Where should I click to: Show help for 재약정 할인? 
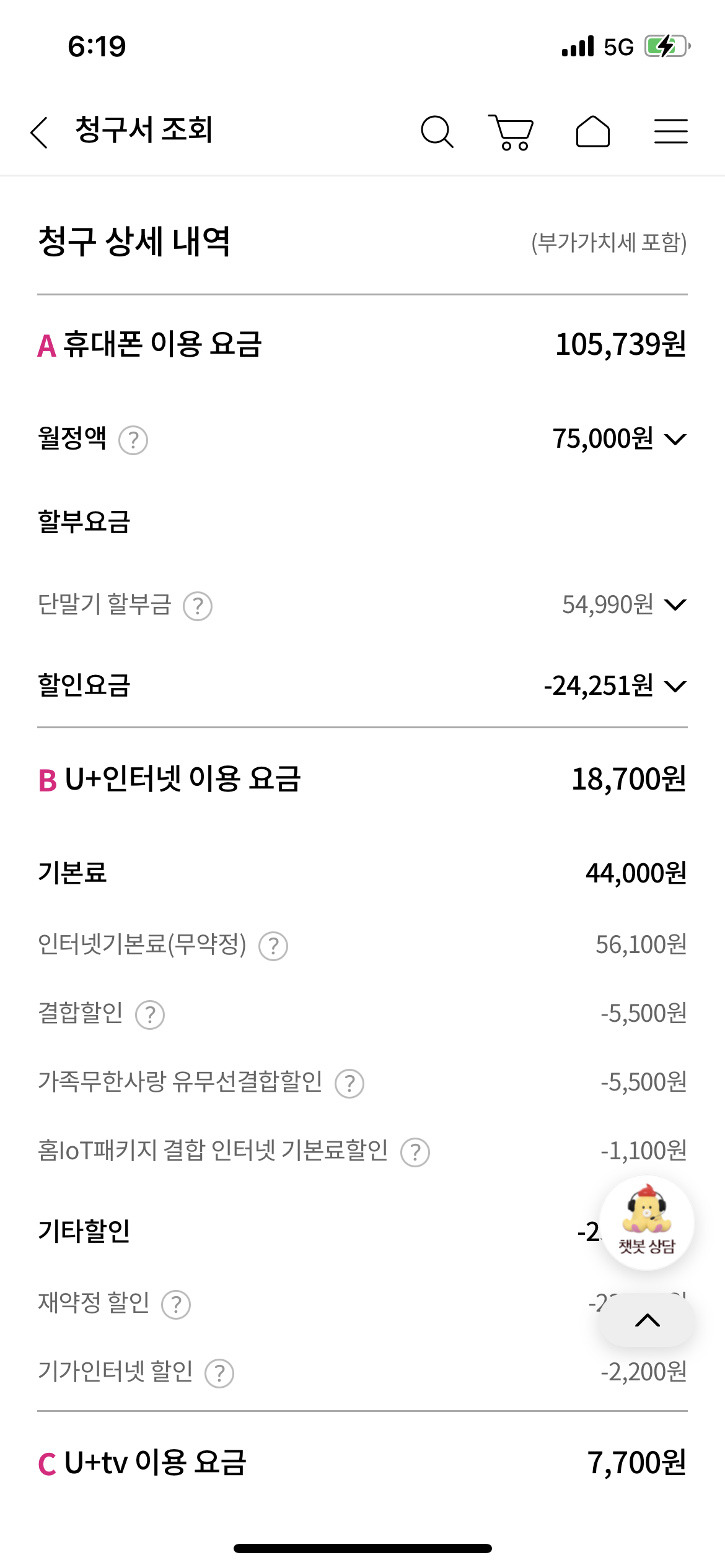[176, 1305]
